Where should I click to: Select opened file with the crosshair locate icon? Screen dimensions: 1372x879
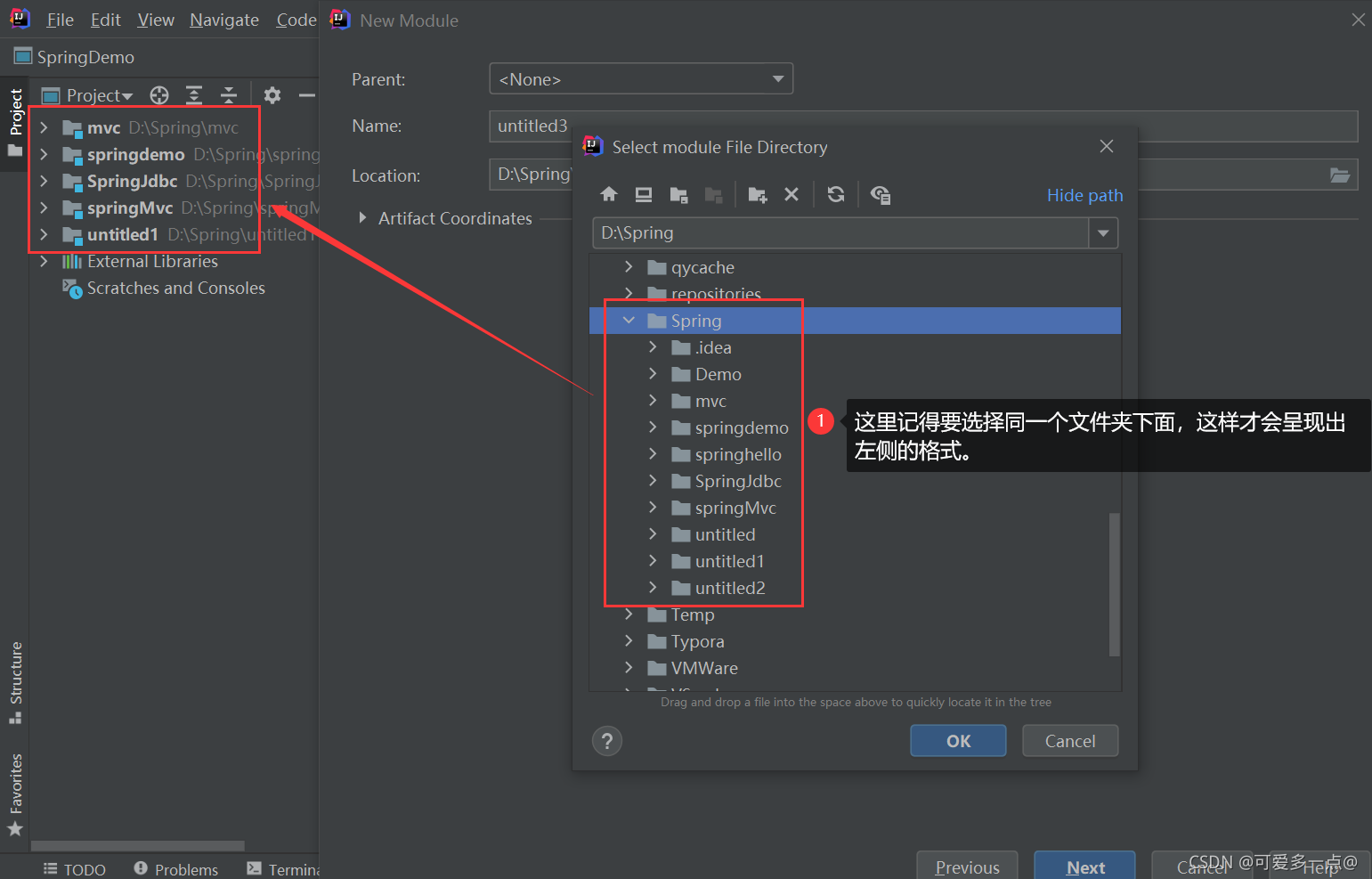(158, 95)
